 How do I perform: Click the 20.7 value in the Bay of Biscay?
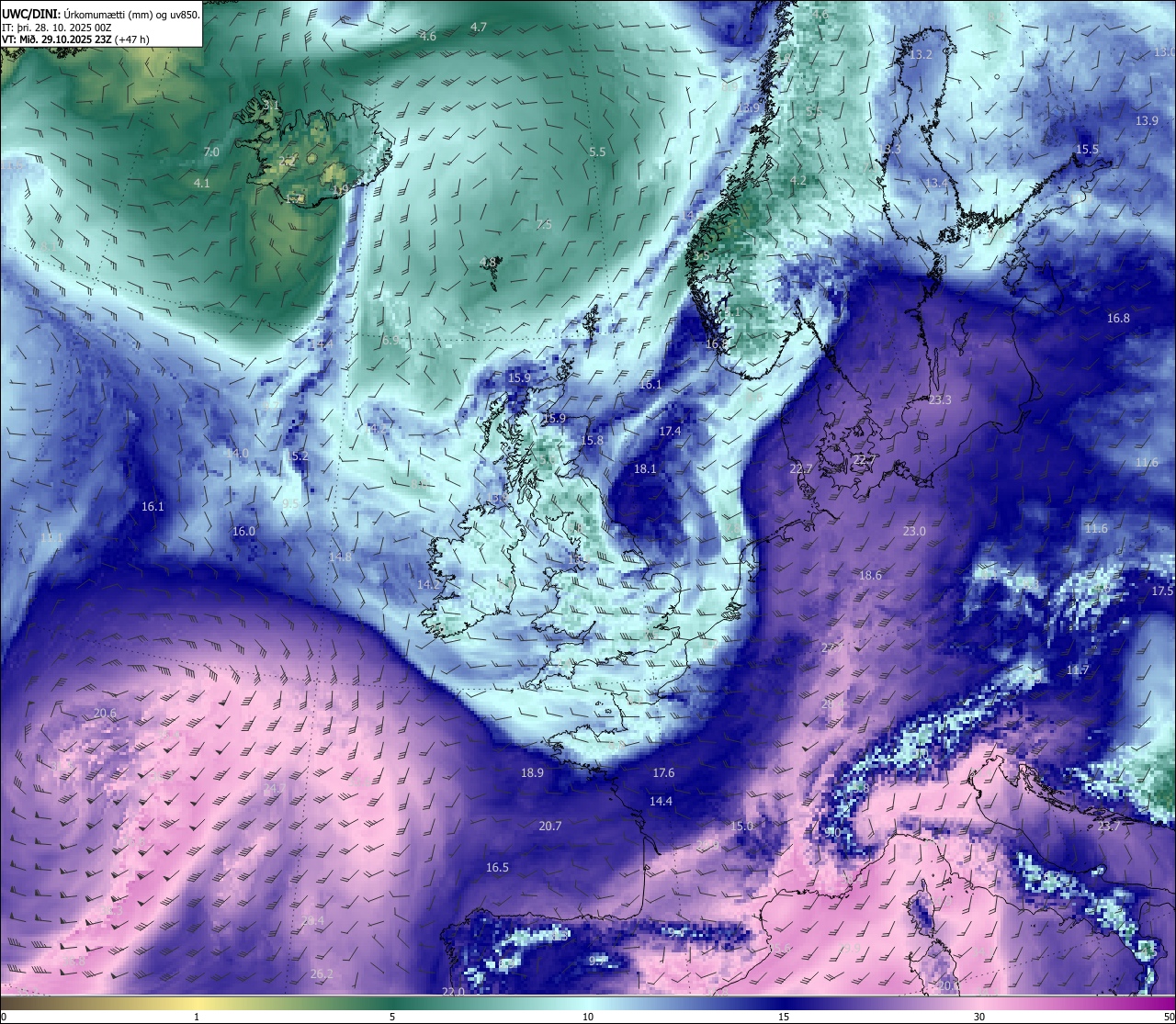(x=549, y=827)
